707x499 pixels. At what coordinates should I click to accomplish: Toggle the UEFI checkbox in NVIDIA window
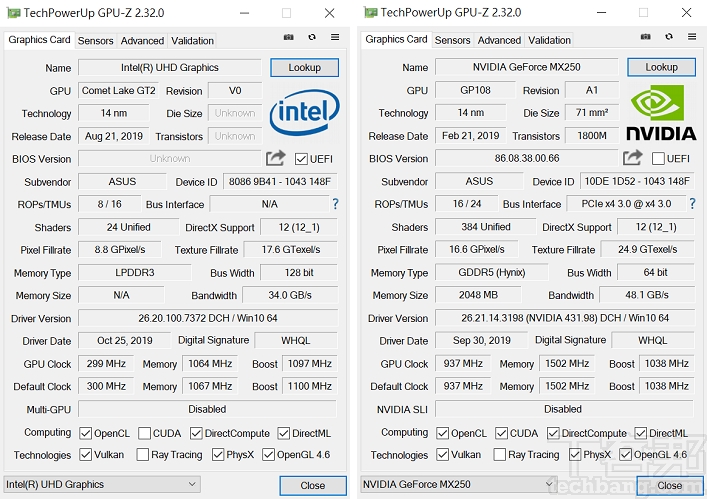[x=658, y=159]
